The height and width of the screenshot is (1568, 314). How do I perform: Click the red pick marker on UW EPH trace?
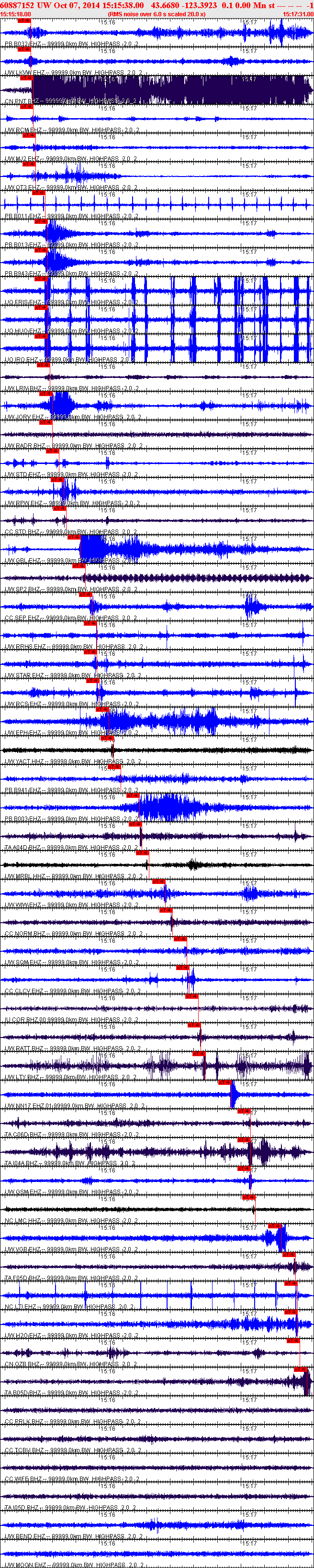(101, 709)
